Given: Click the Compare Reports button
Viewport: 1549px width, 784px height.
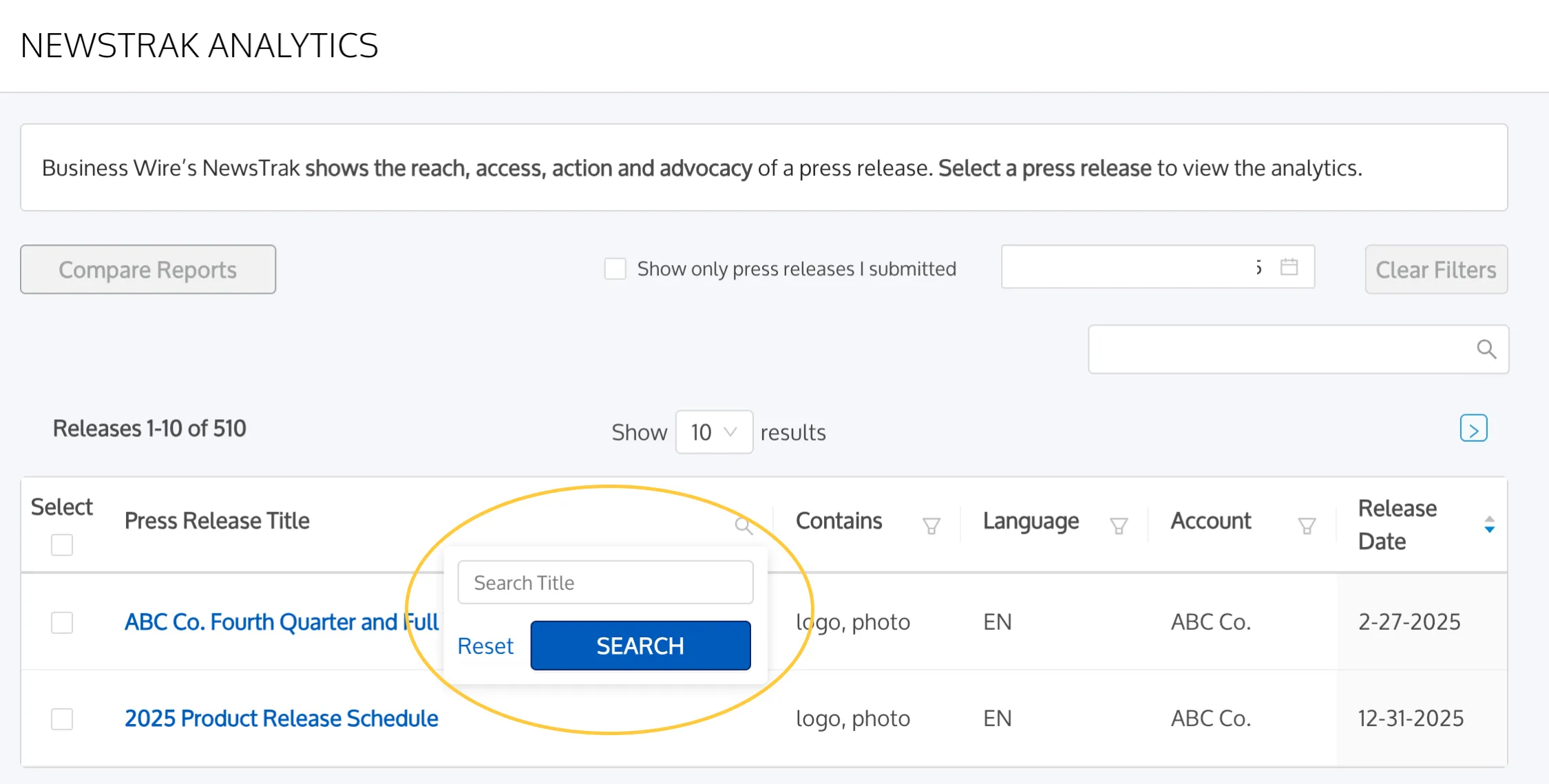Looking at the screenshot, I should [x=148, y=269].
